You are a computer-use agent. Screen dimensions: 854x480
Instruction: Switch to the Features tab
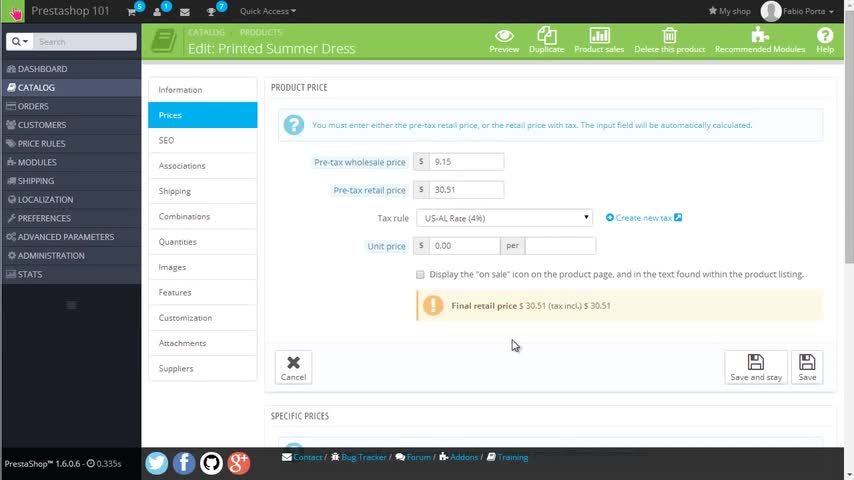(x=203, y=293)
